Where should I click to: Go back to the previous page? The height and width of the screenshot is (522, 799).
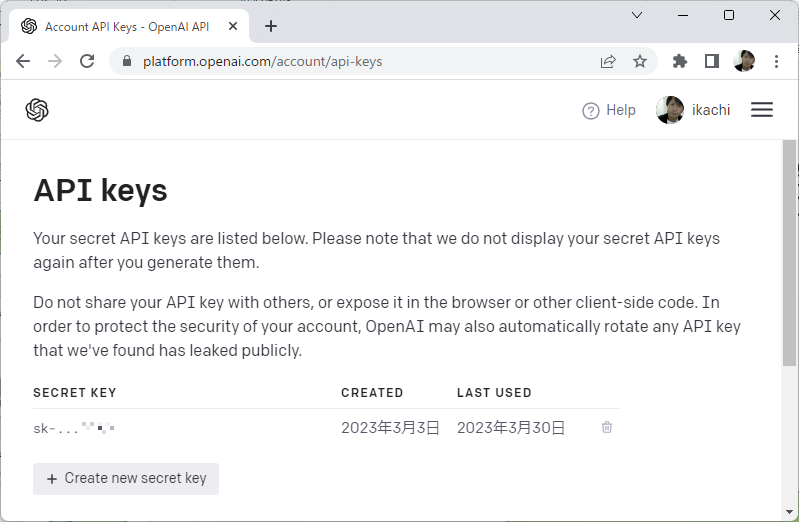click(23, 61)
